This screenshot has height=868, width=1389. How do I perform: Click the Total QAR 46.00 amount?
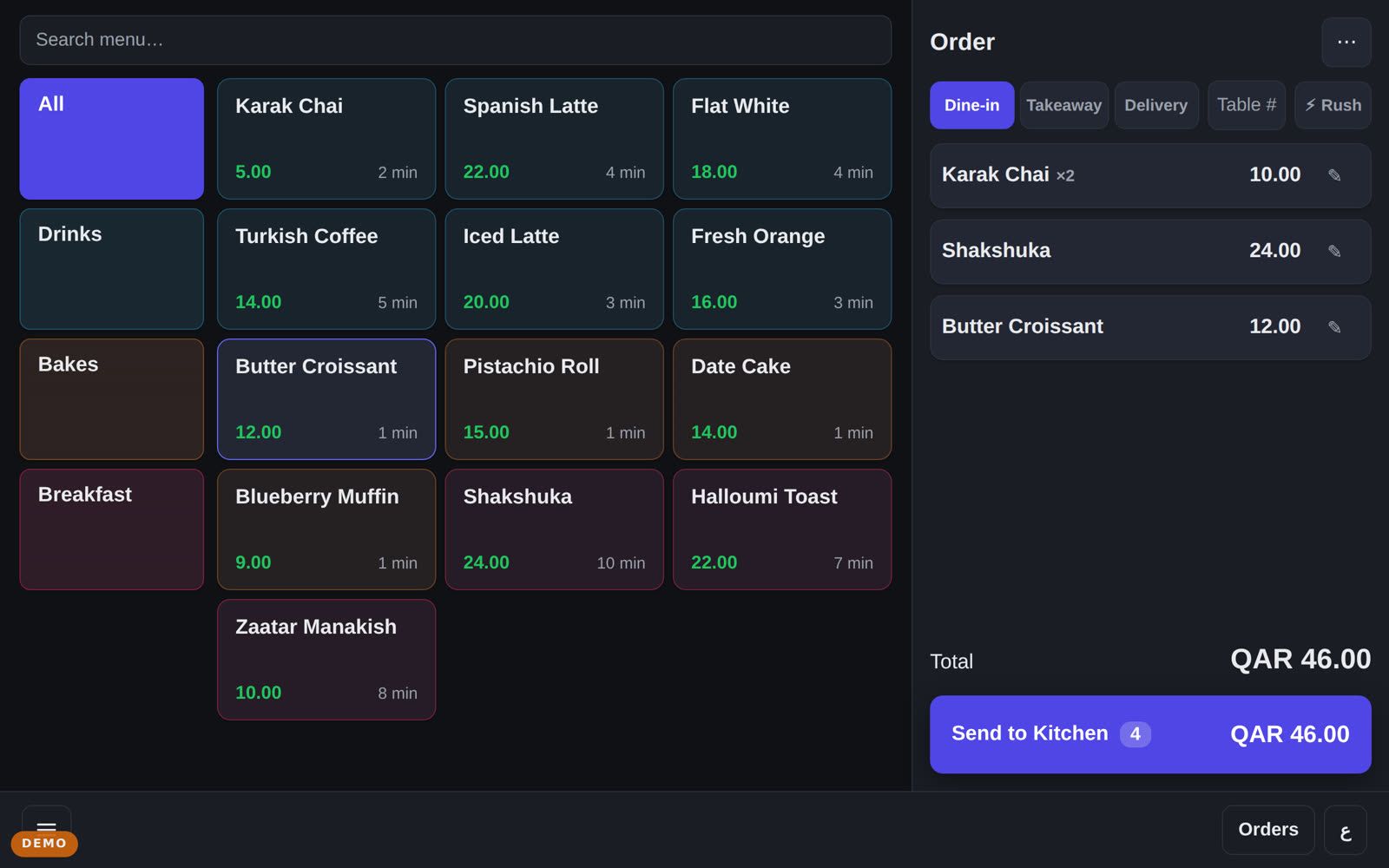coord(1300,660)
